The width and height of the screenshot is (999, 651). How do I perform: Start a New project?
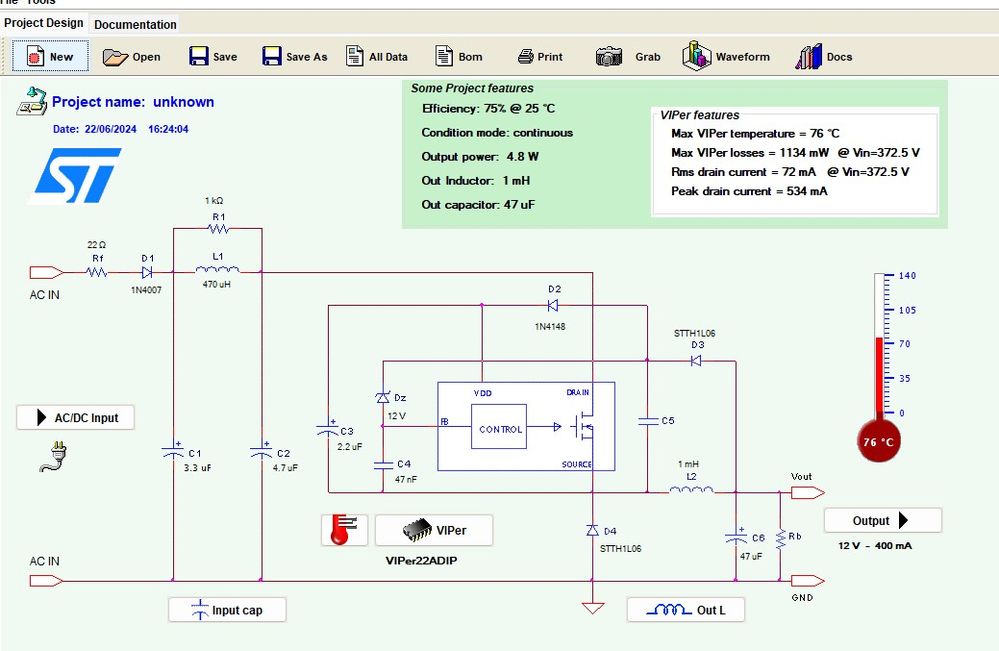49,56
